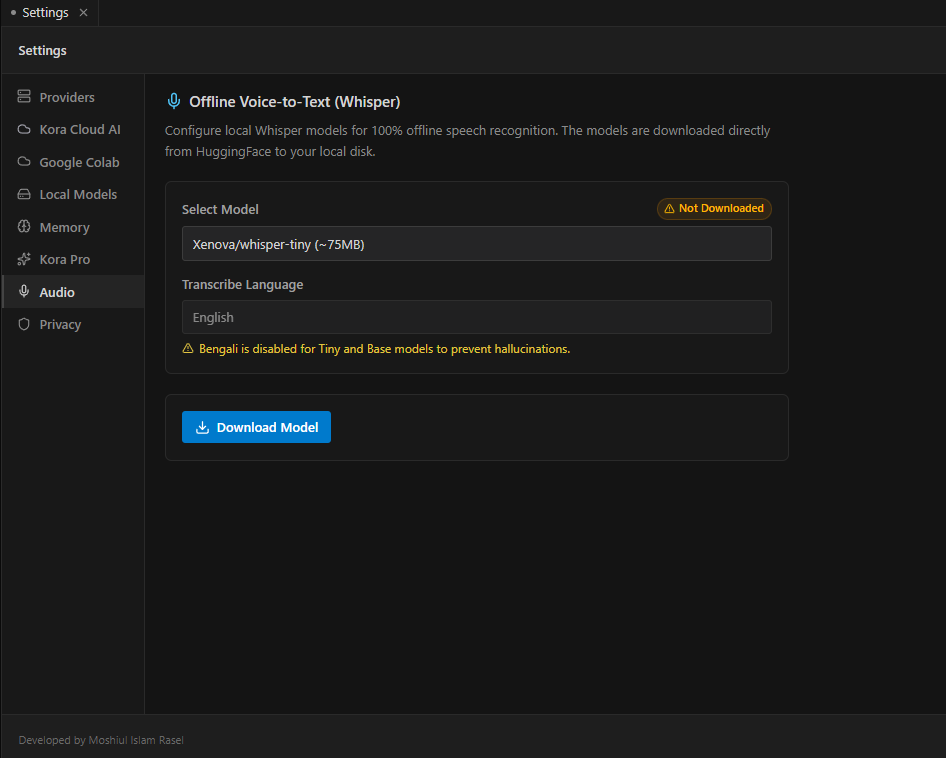The width and height of the screenshot is (946, 758).
Task: Open the Transcribe Language dropdown
Action: (x=477, y=317)
